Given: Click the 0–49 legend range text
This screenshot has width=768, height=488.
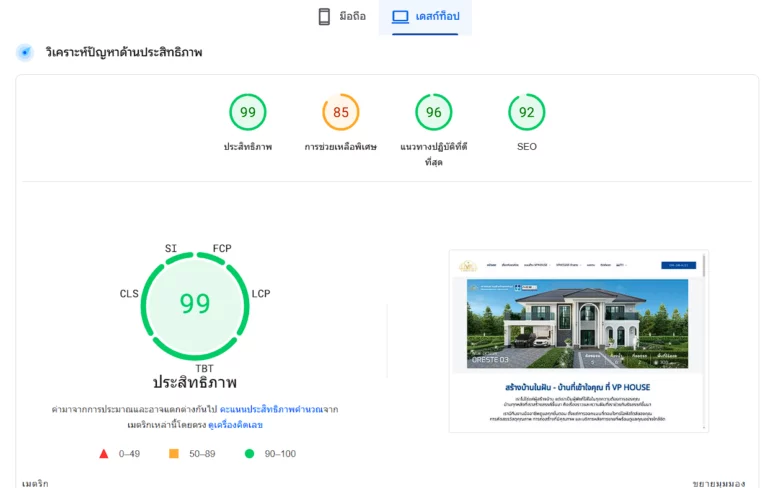Looking at the screenshot, I should pyautogui.click(x=129, y=454).
